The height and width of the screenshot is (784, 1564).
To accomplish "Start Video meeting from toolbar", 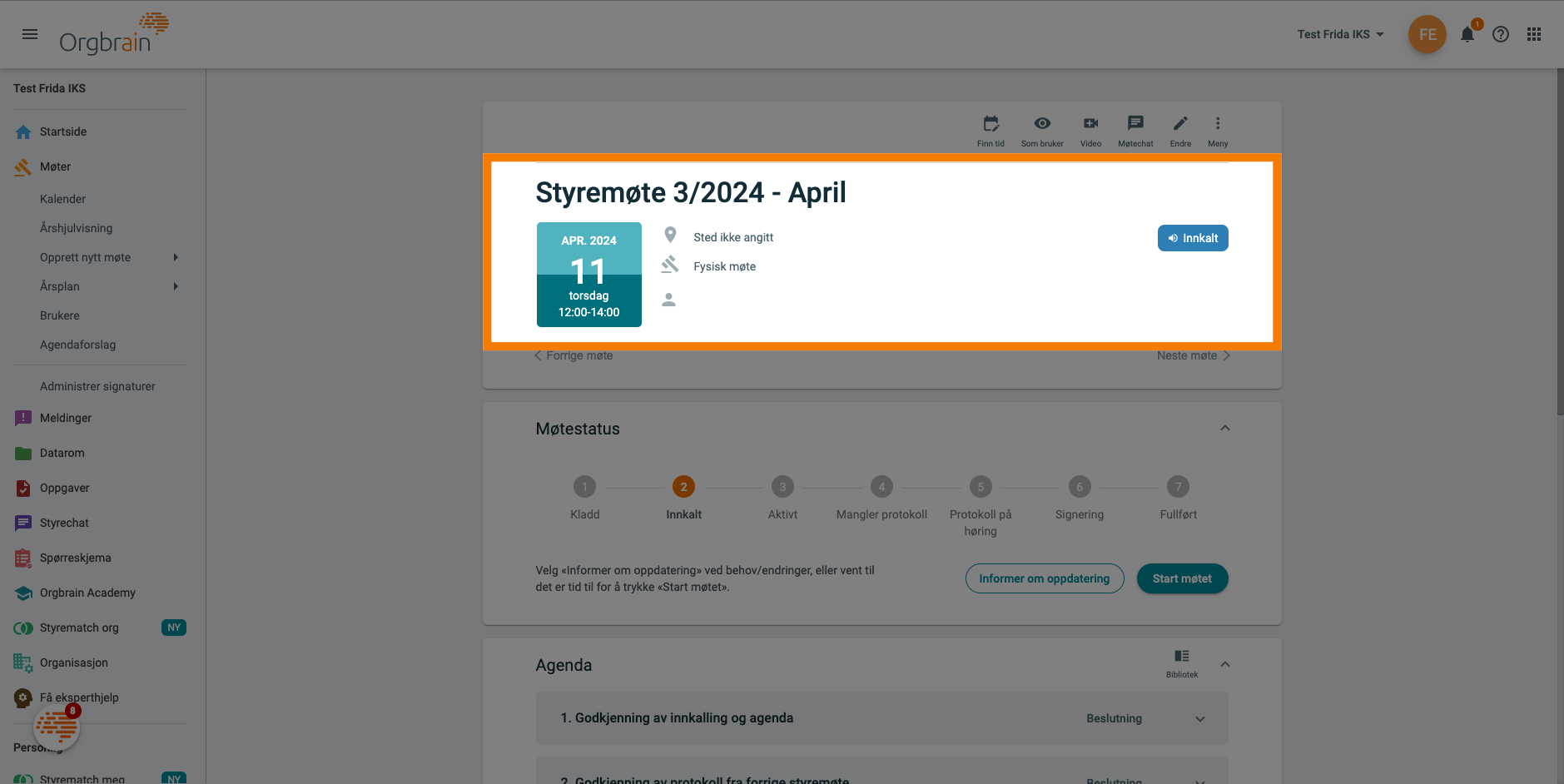I will (x=1090, y=124).
